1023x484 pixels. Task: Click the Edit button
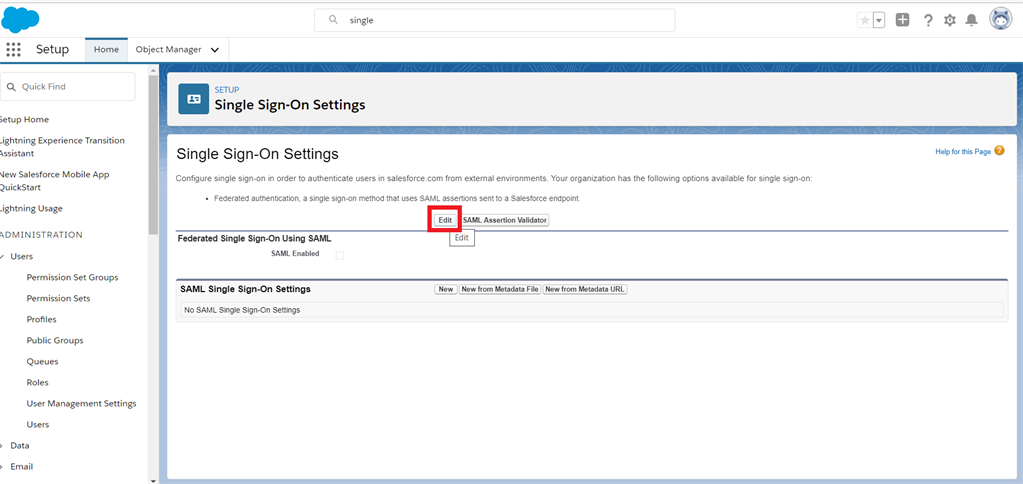click(445, 220)
